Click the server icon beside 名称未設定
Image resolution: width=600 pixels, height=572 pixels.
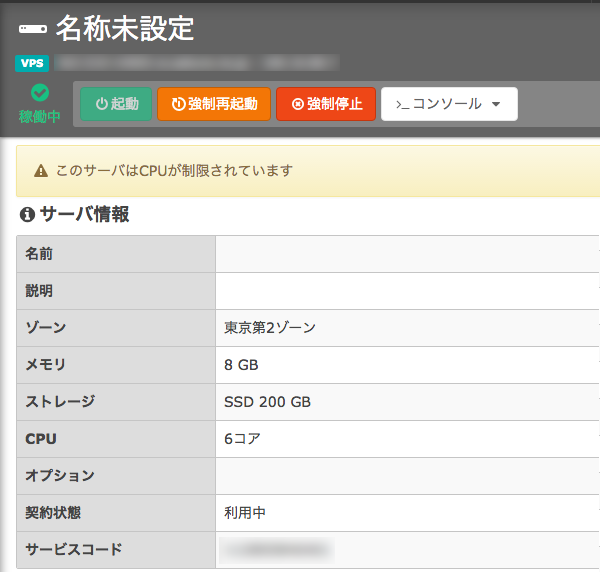pyautogui.click(x=32, y=29)
